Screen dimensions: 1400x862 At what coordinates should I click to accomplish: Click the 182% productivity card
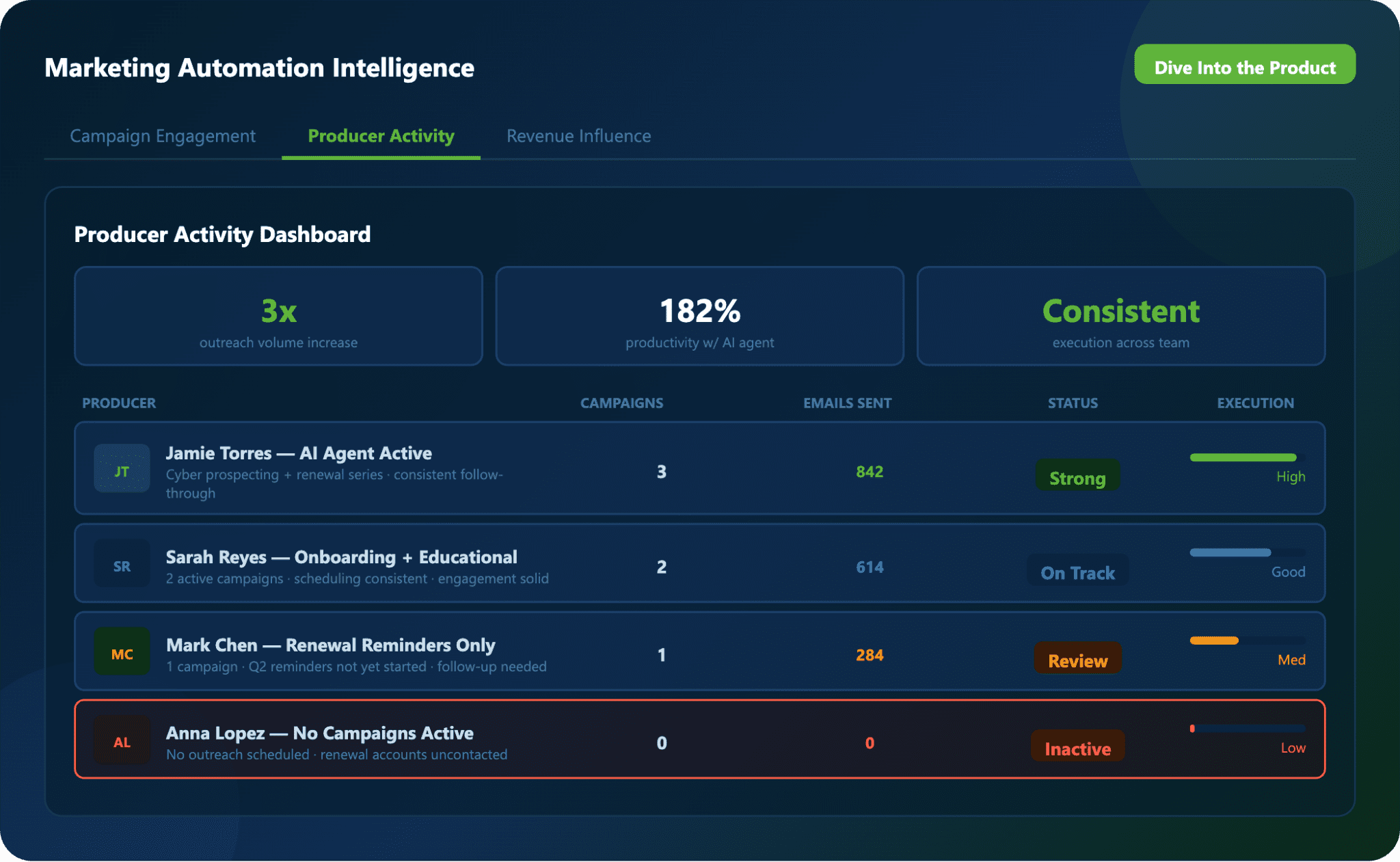tap(699, 316)
